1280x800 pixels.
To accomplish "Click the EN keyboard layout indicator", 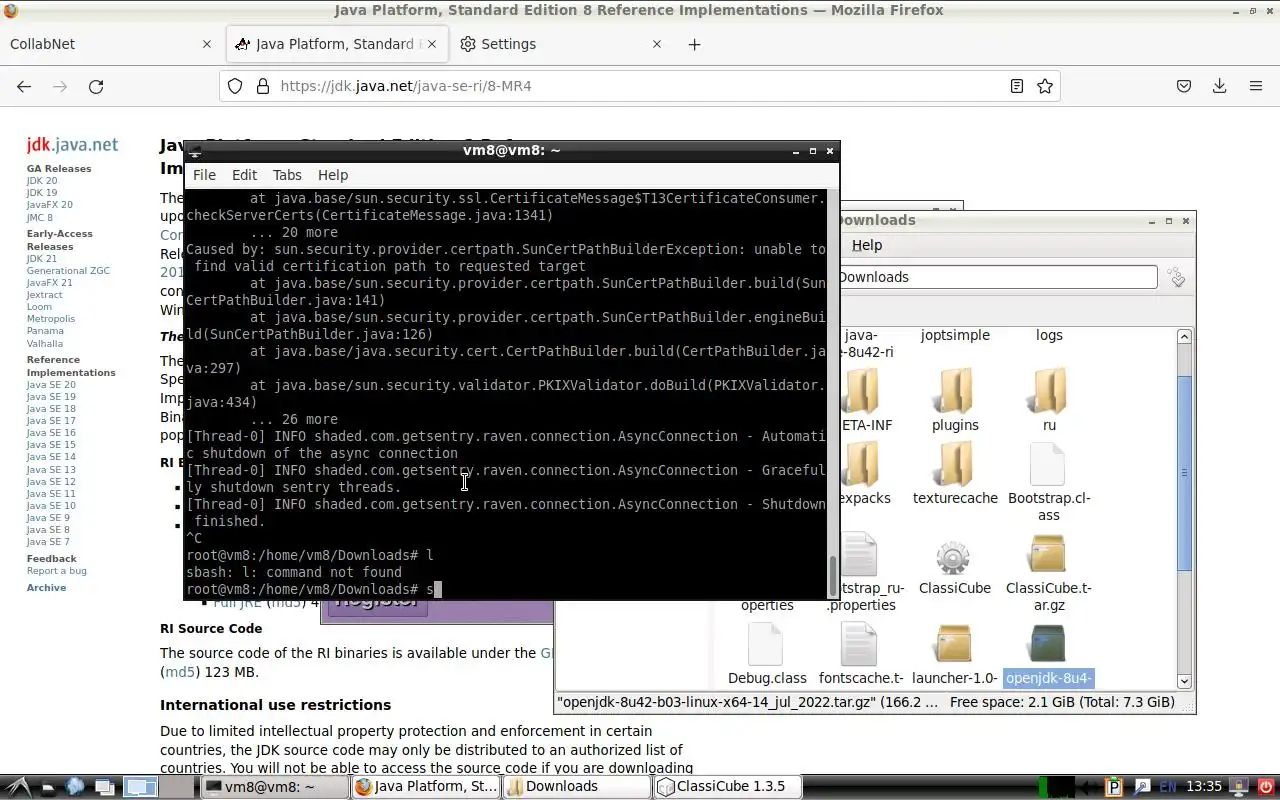I will coord(1168,787).
